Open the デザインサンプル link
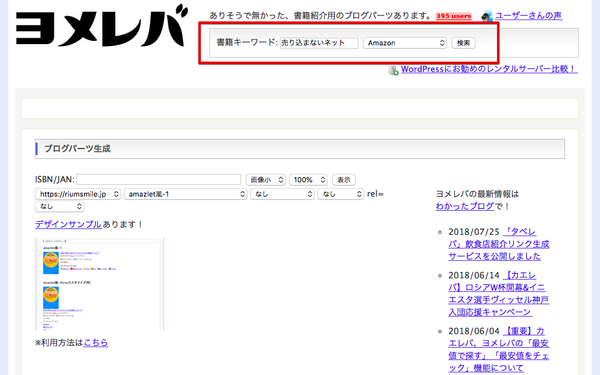This screenshot has height=375, width=600. point(68,224)
